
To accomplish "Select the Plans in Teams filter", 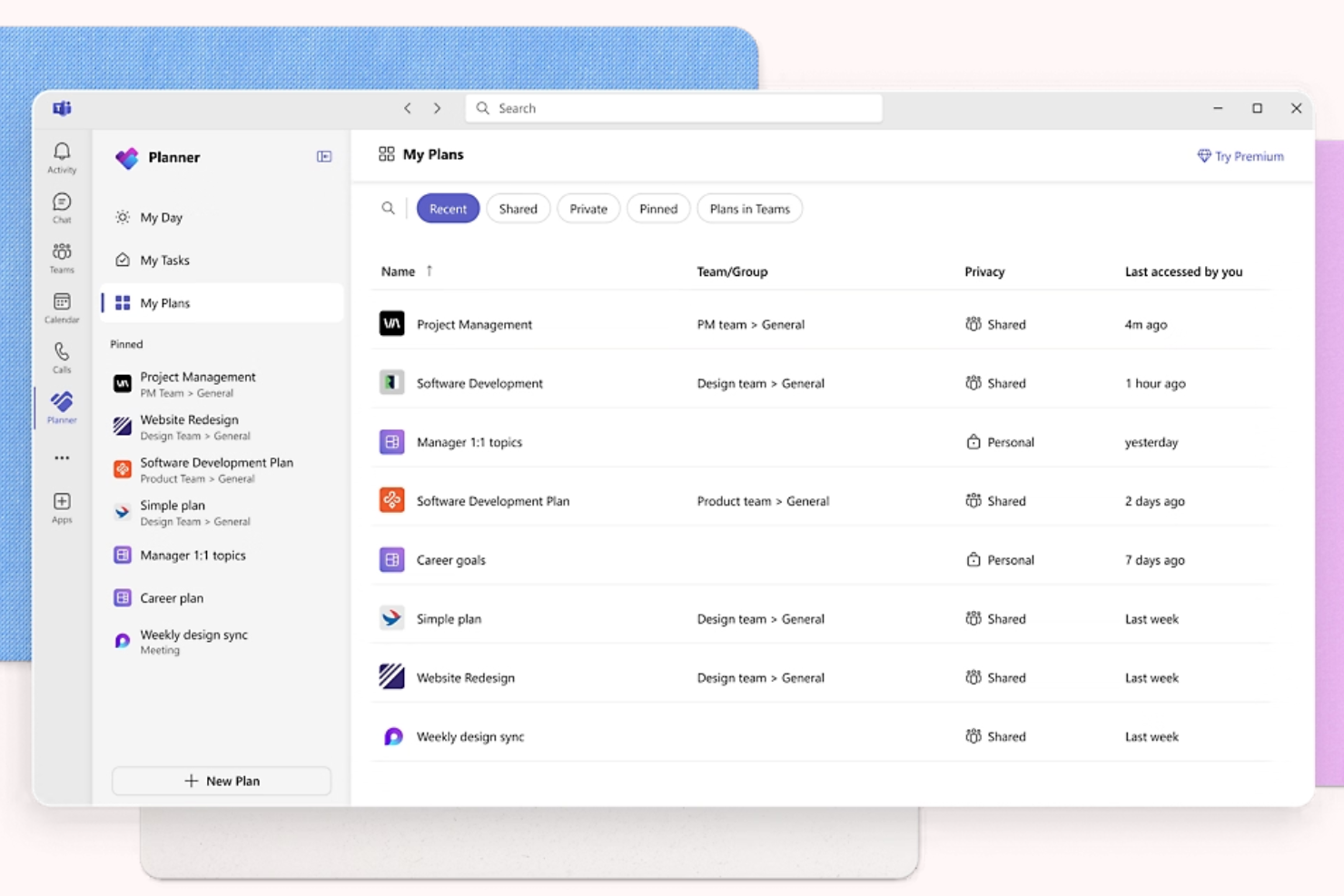I will pyautogui.click(x=749, y=209).
